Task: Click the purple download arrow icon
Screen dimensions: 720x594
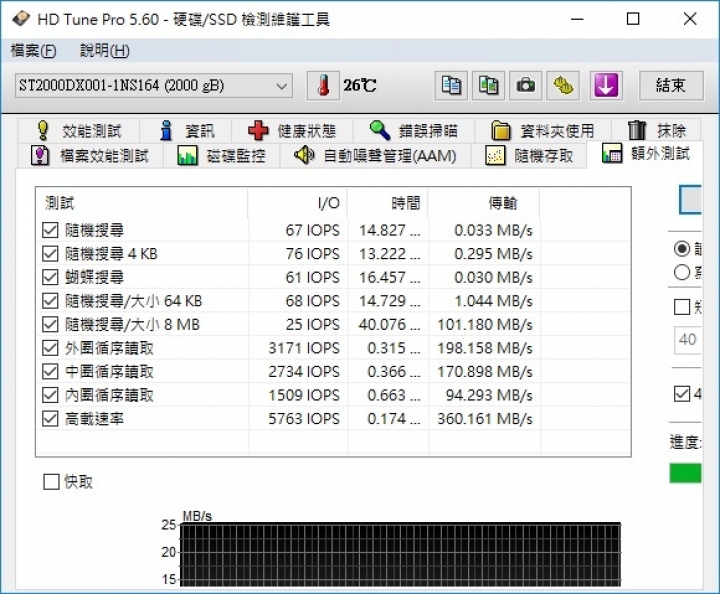Action: (606, 85)
